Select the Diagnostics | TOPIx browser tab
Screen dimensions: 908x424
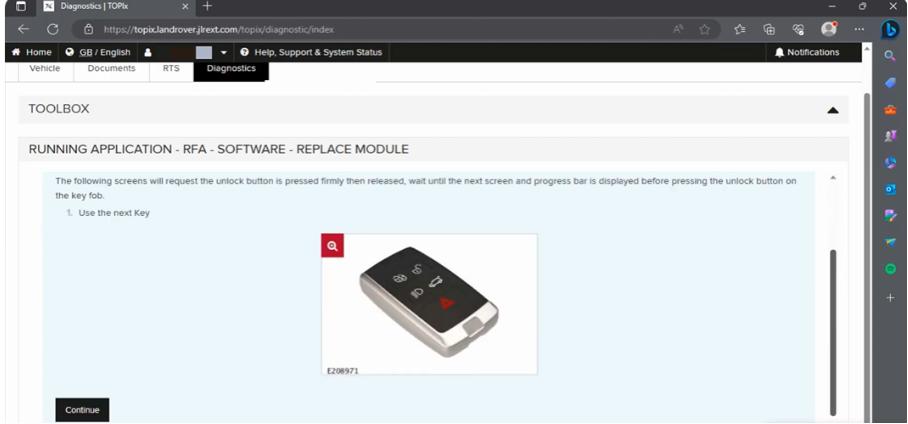pyautogui.click(x=116, y=6)
